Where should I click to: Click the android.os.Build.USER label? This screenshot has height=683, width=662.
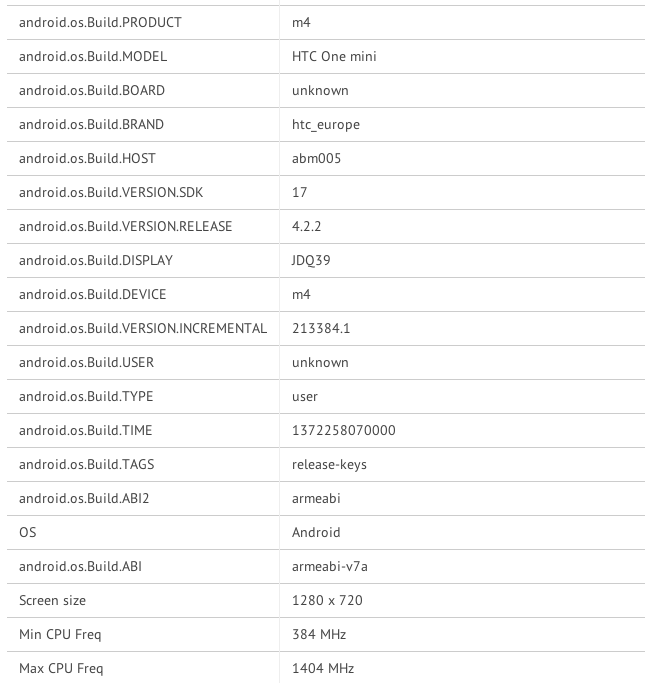coord(87,362)
